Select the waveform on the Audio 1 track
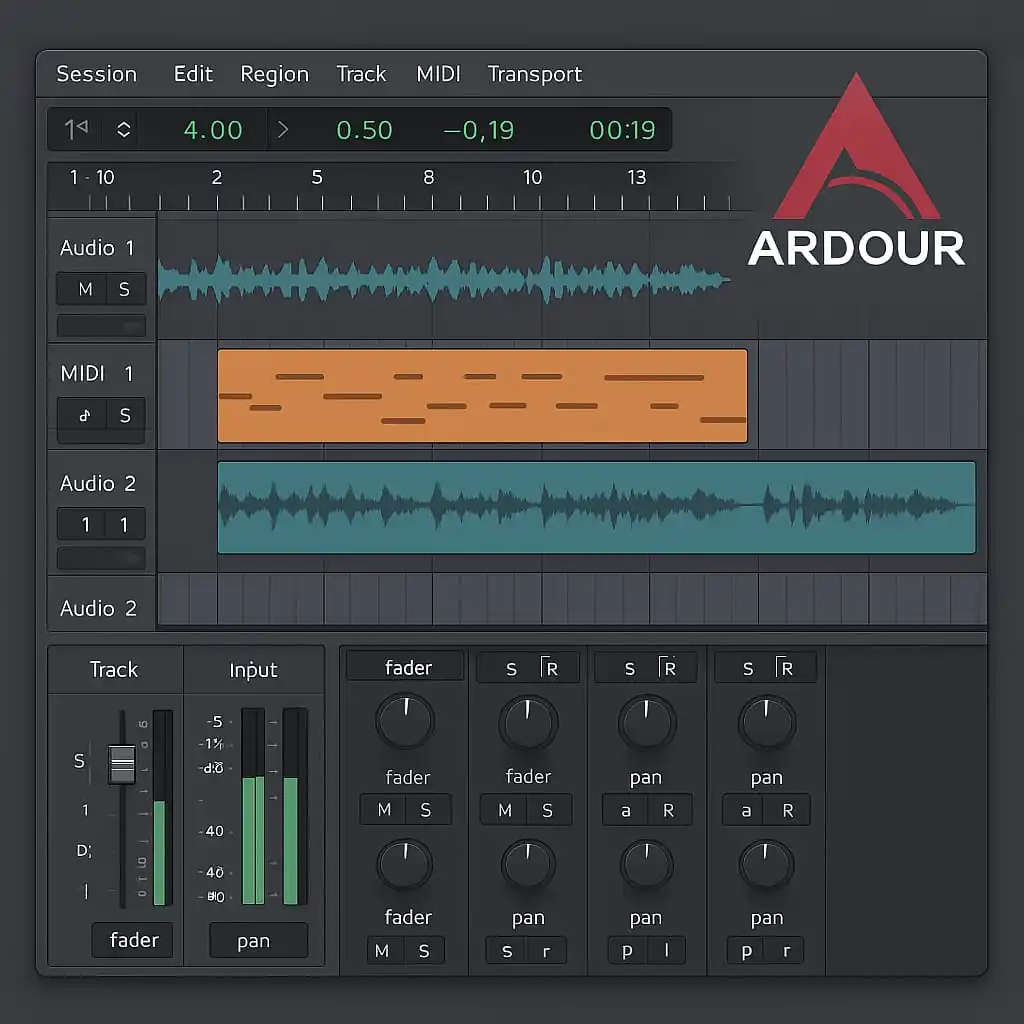The width and height of the screenshot is (1024, 1024). (444, 280)
